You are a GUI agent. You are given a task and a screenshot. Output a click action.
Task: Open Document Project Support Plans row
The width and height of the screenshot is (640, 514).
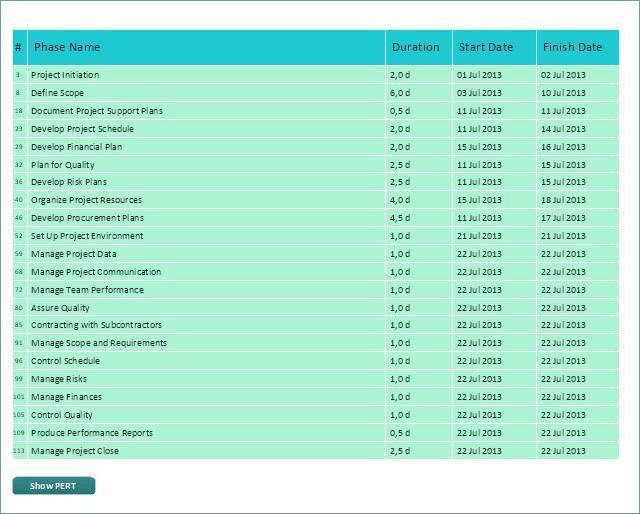(x=316, y=111)
